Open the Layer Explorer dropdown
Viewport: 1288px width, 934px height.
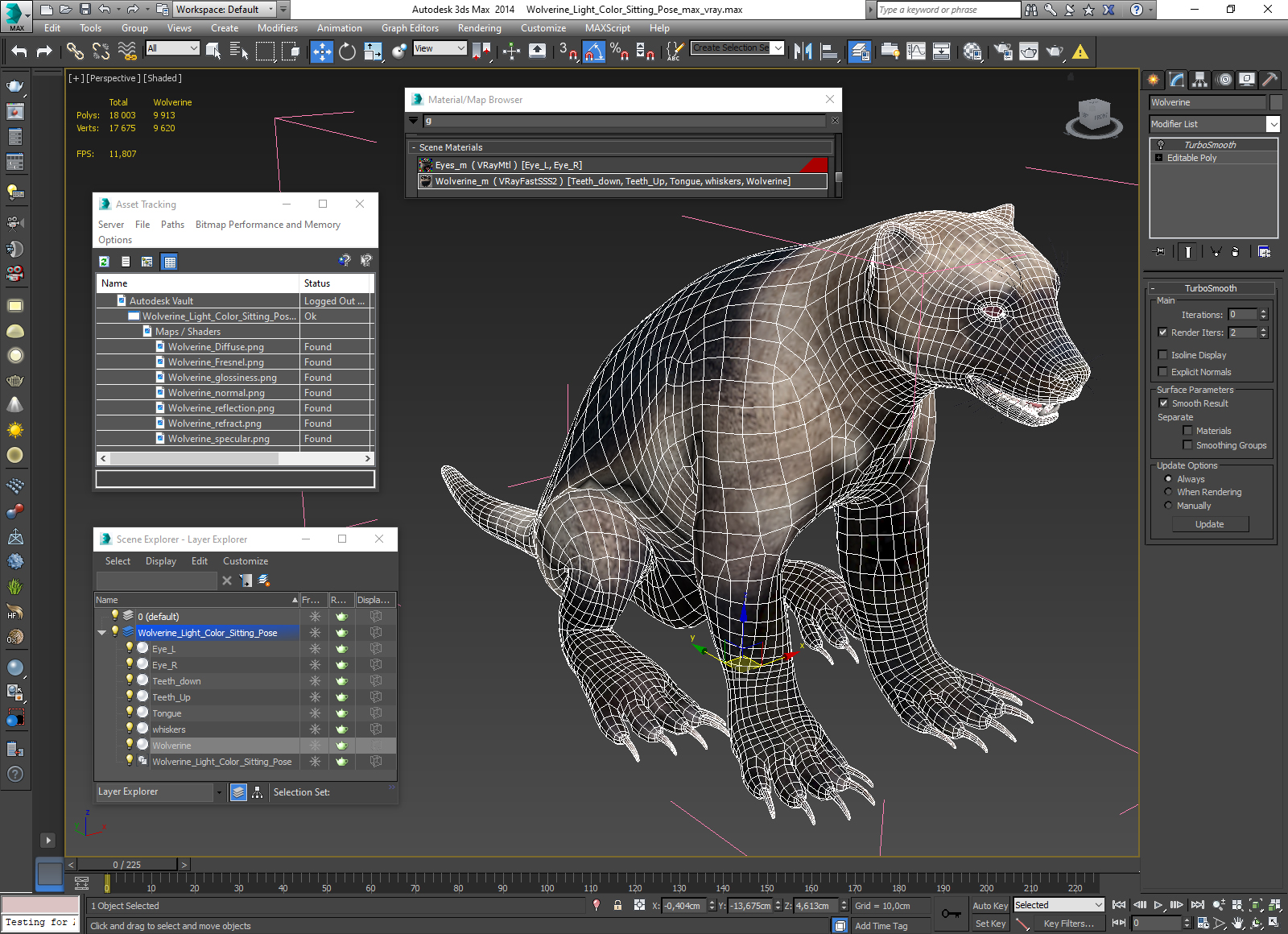(159, 791)
